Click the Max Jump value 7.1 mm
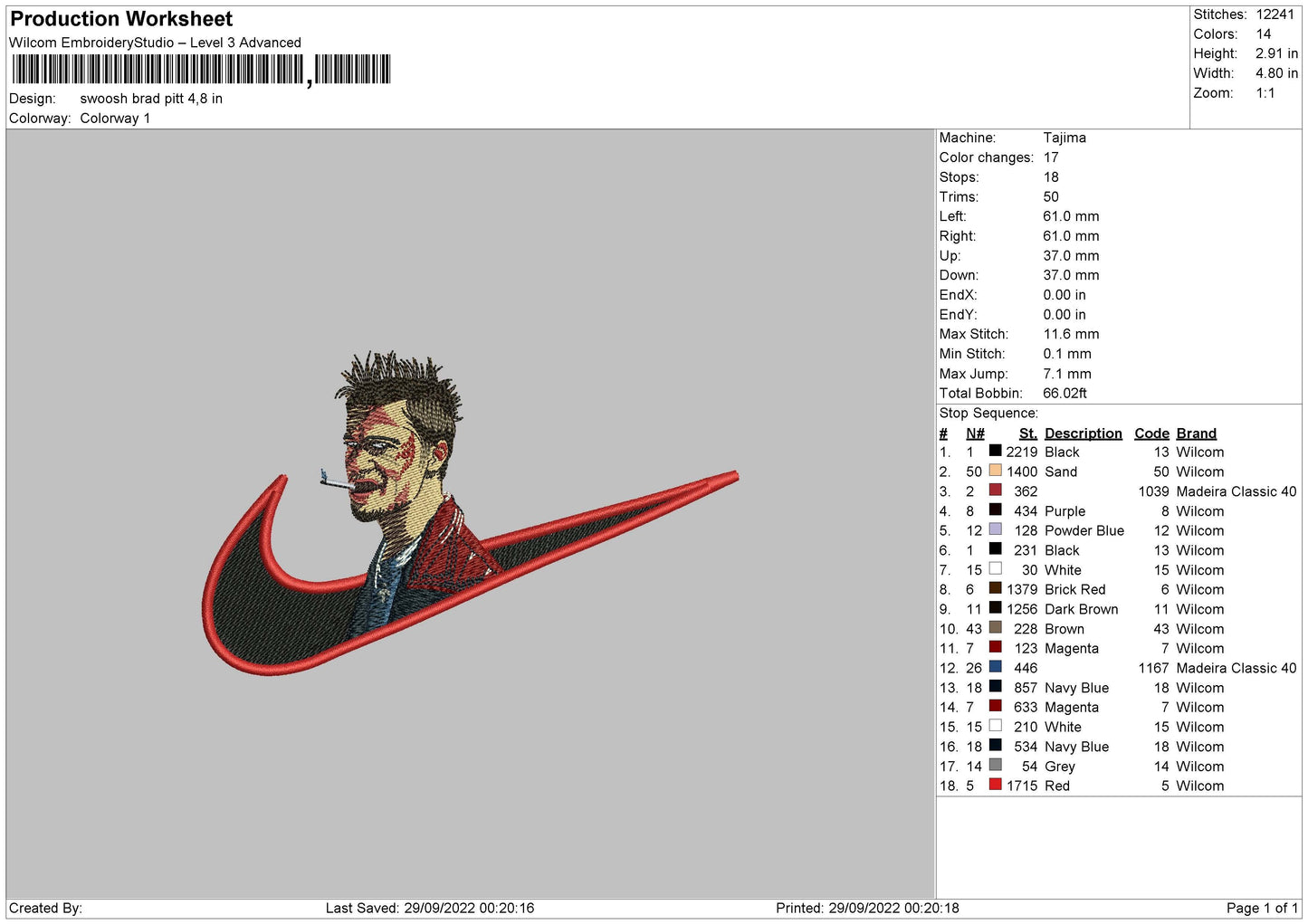The image size is (1308, 924). 1067,374
